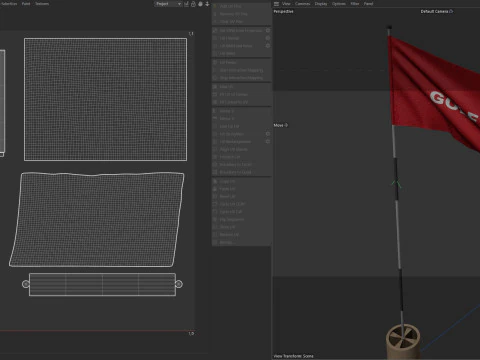Click Stop Interactive Mapping
The width and height of the screenshot is (480, 360).
click(242, 78)
